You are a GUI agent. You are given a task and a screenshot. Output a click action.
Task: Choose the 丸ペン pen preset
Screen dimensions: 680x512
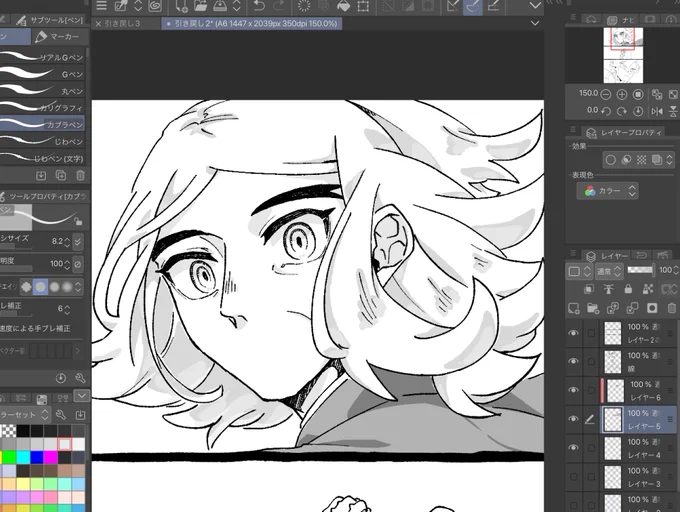(x=42, y=91)
